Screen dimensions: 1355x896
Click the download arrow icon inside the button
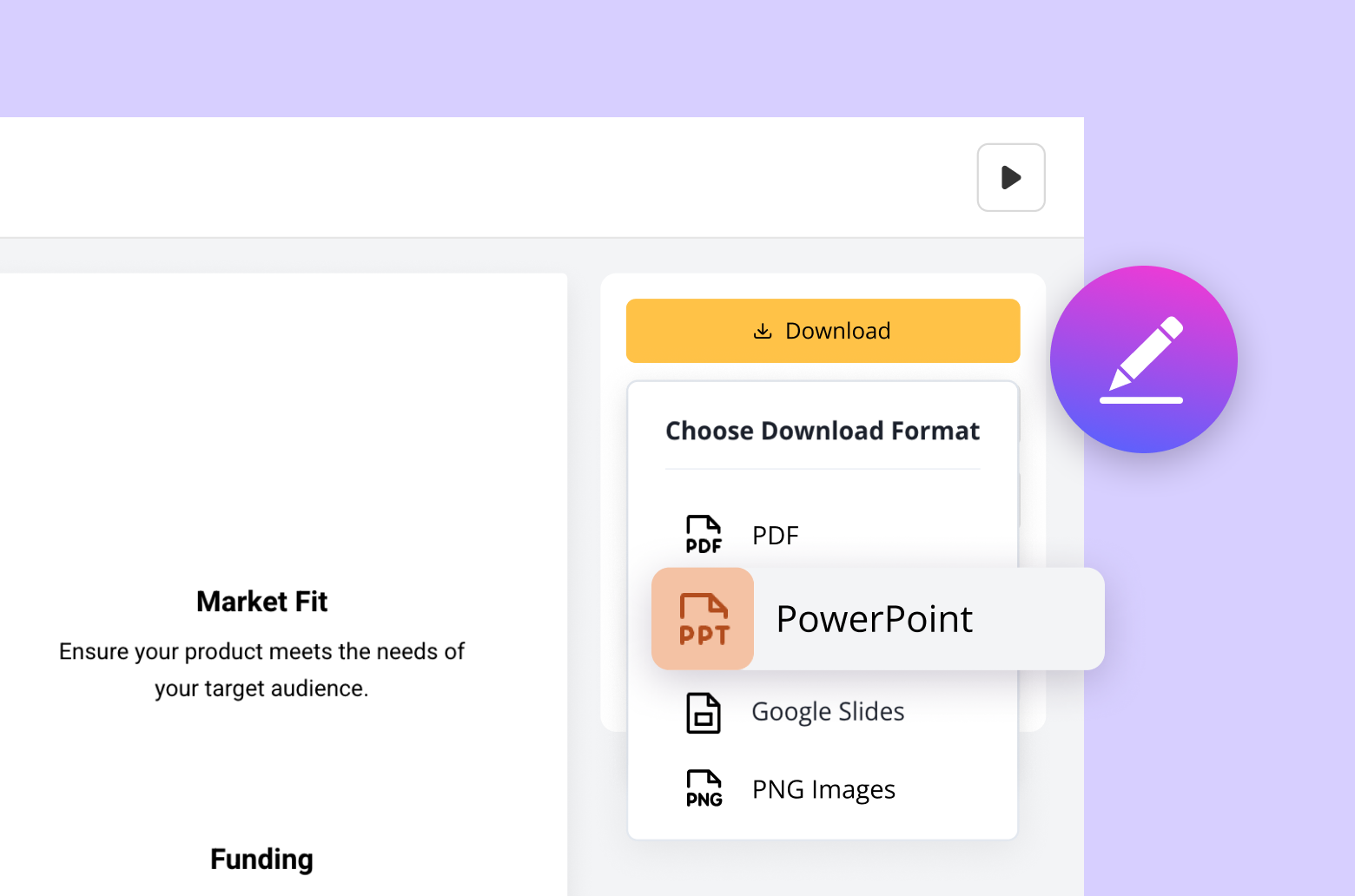click(763, 331)
